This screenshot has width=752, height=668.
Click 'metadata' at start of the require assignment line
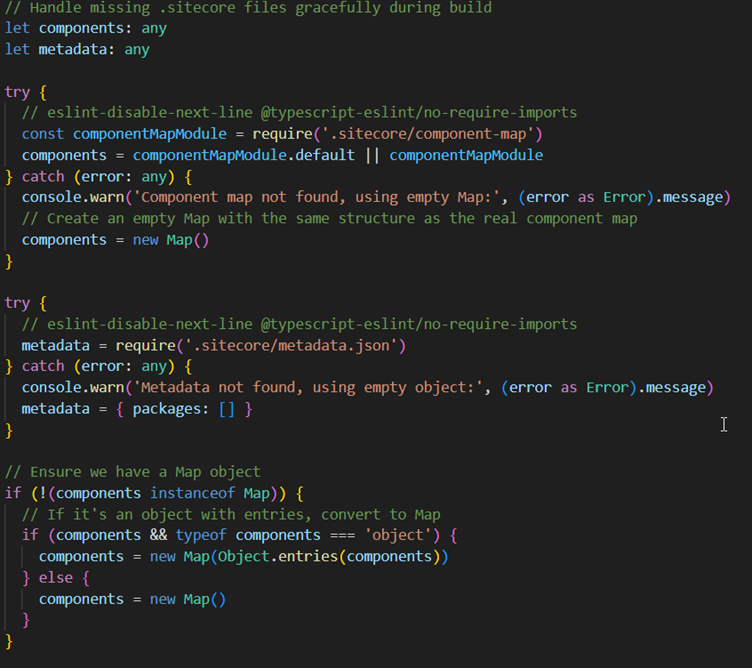click(55, 346)
